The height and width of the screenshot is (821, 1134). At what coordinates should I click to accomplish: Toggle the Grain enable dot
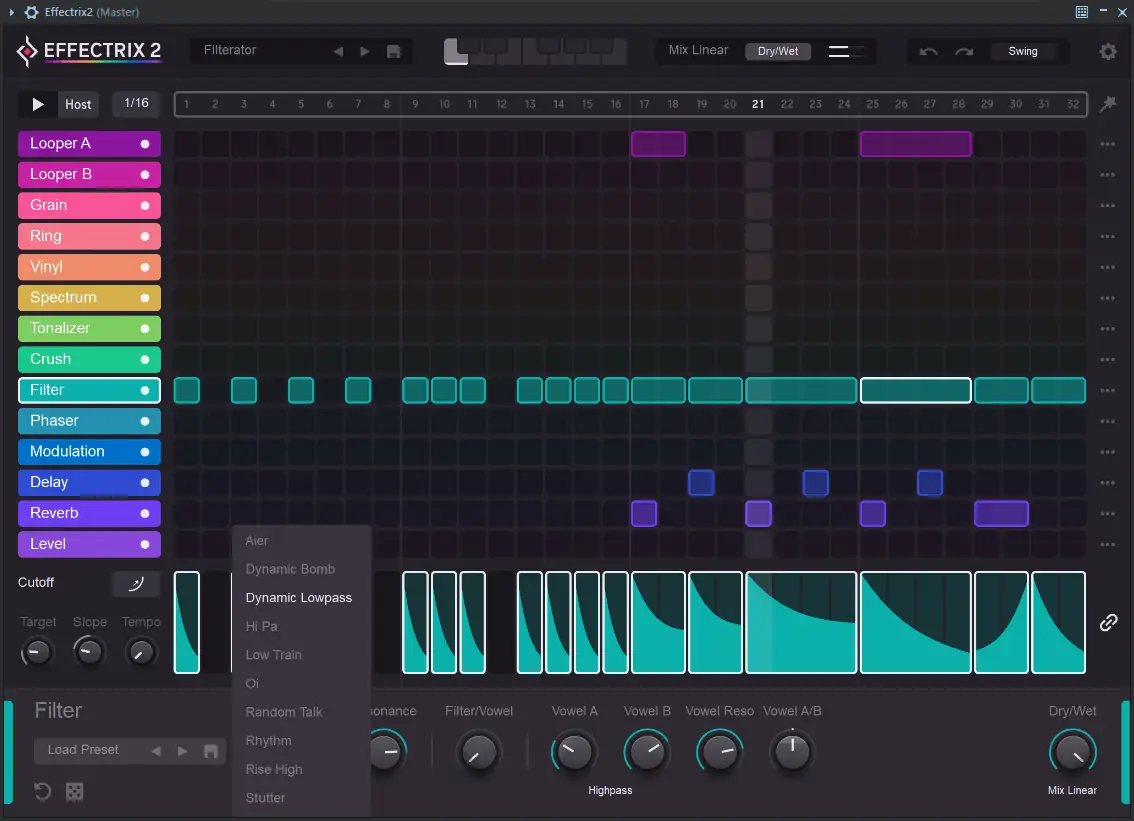pos(145,205)
